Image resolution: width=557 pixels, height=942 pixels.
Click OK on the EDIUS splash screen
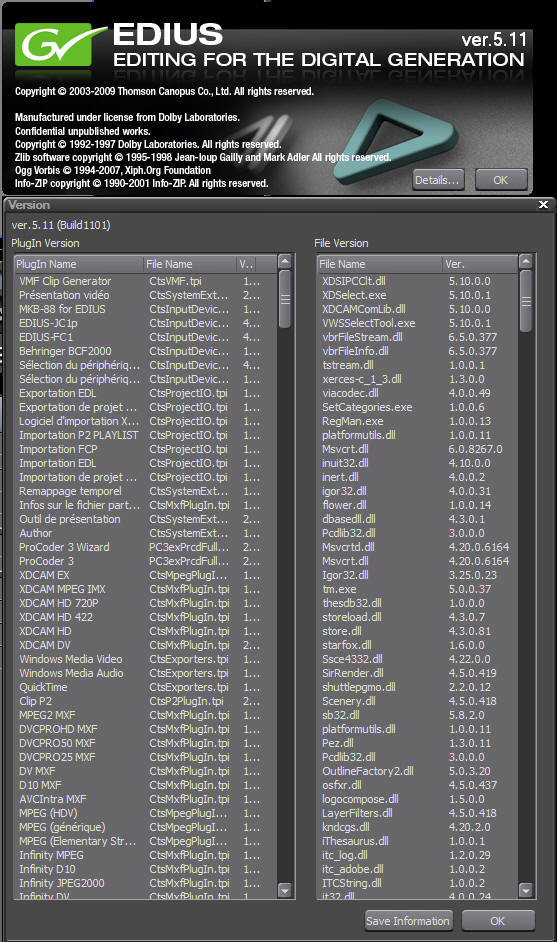pyautogui.click(x=501, y=180)
